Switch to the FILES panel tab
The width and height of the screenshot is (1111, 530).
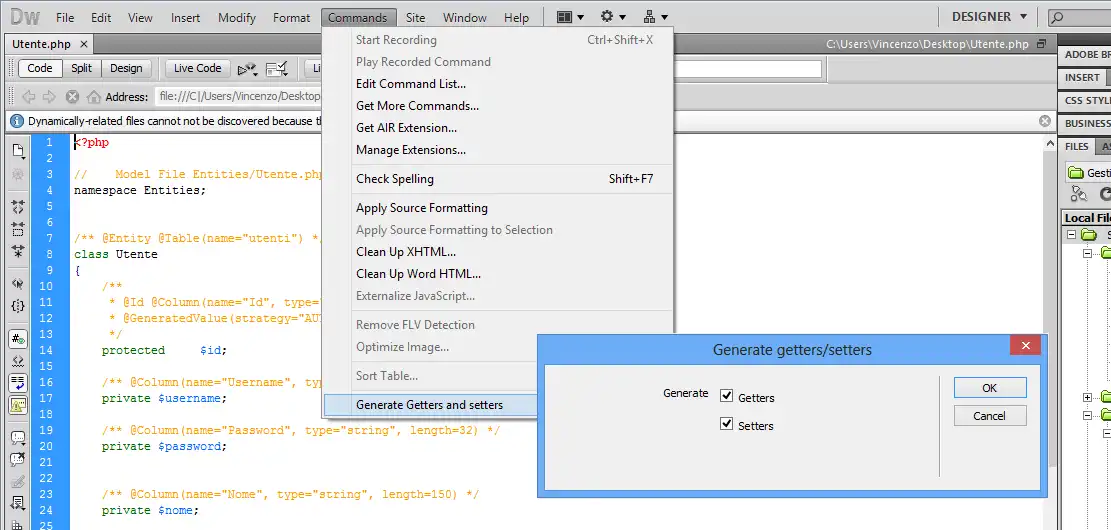tap(1076, 146)
